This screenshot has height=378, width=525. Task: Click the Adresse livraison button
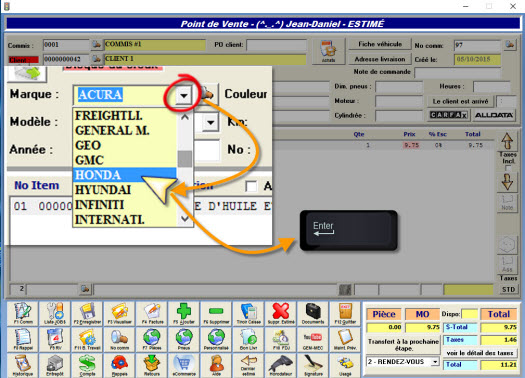[x=380, y=59]
